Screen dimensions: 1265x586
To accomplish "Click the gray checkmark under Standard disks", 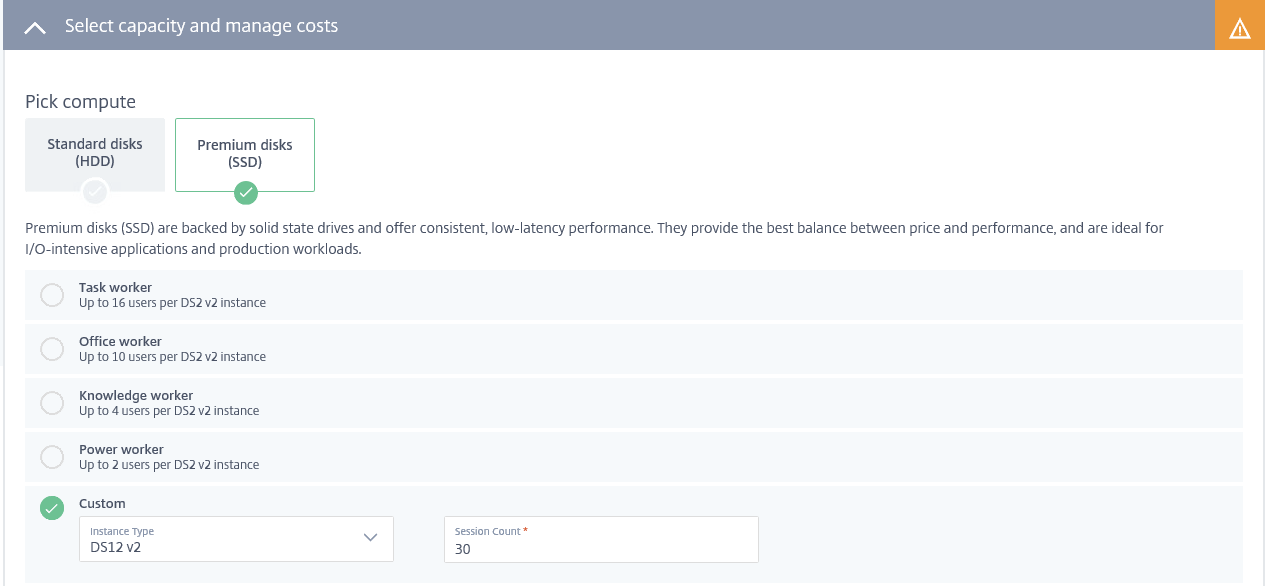I will pos(95,191).
